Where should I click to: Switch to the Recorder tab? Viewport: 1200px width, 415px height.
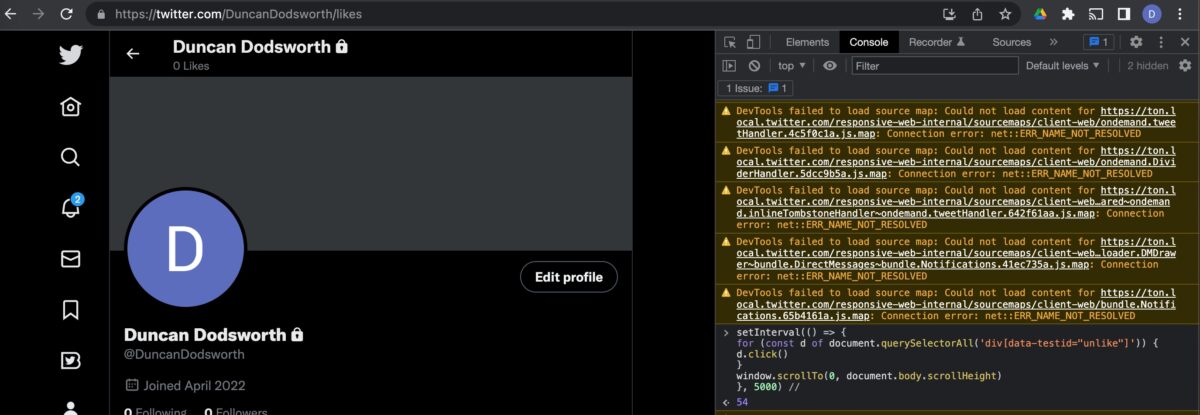[x=936, y=42]
